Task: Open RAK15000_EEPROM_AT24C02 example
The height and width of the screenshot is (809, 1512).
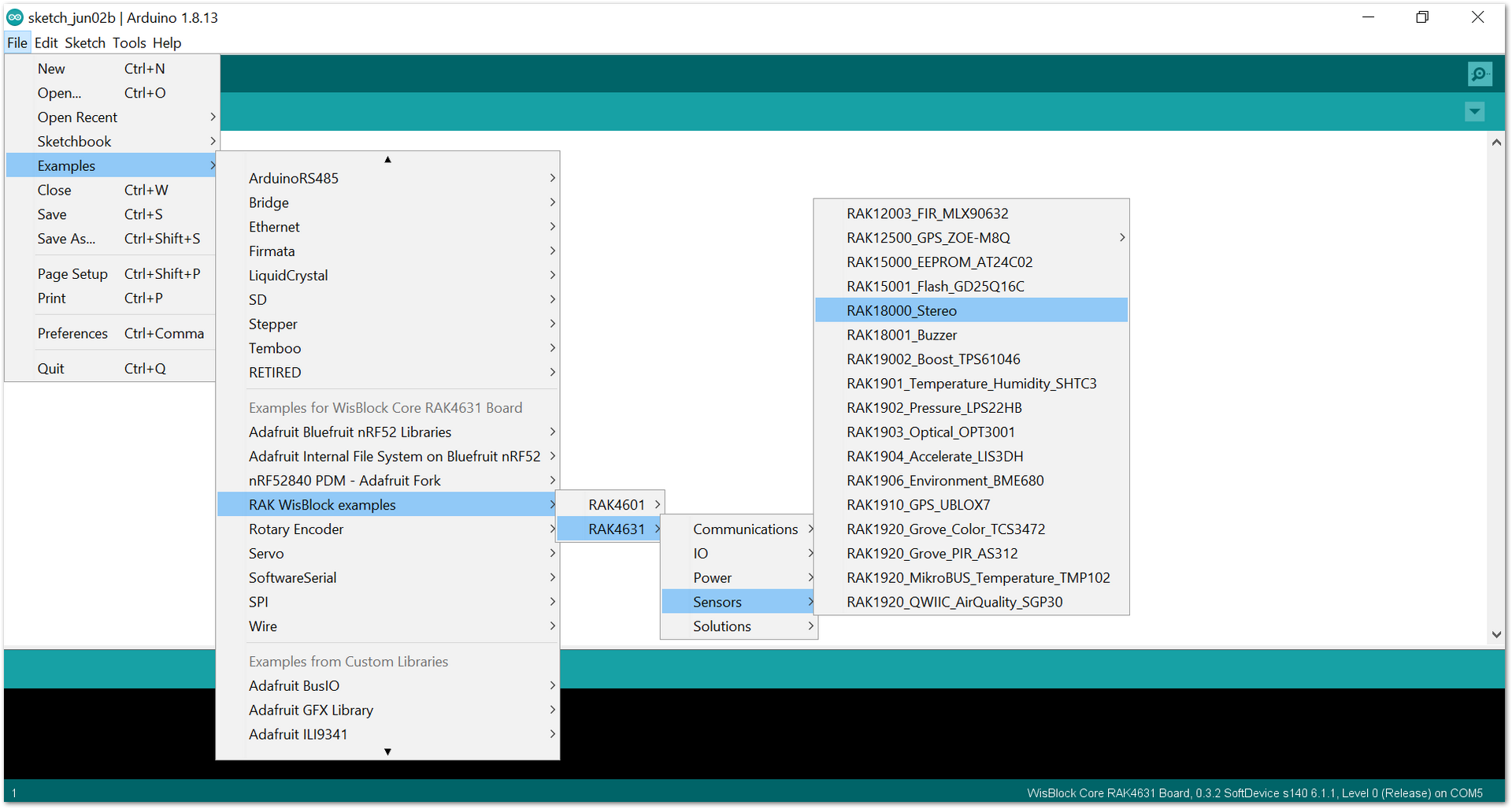Action: click(971, 262)
